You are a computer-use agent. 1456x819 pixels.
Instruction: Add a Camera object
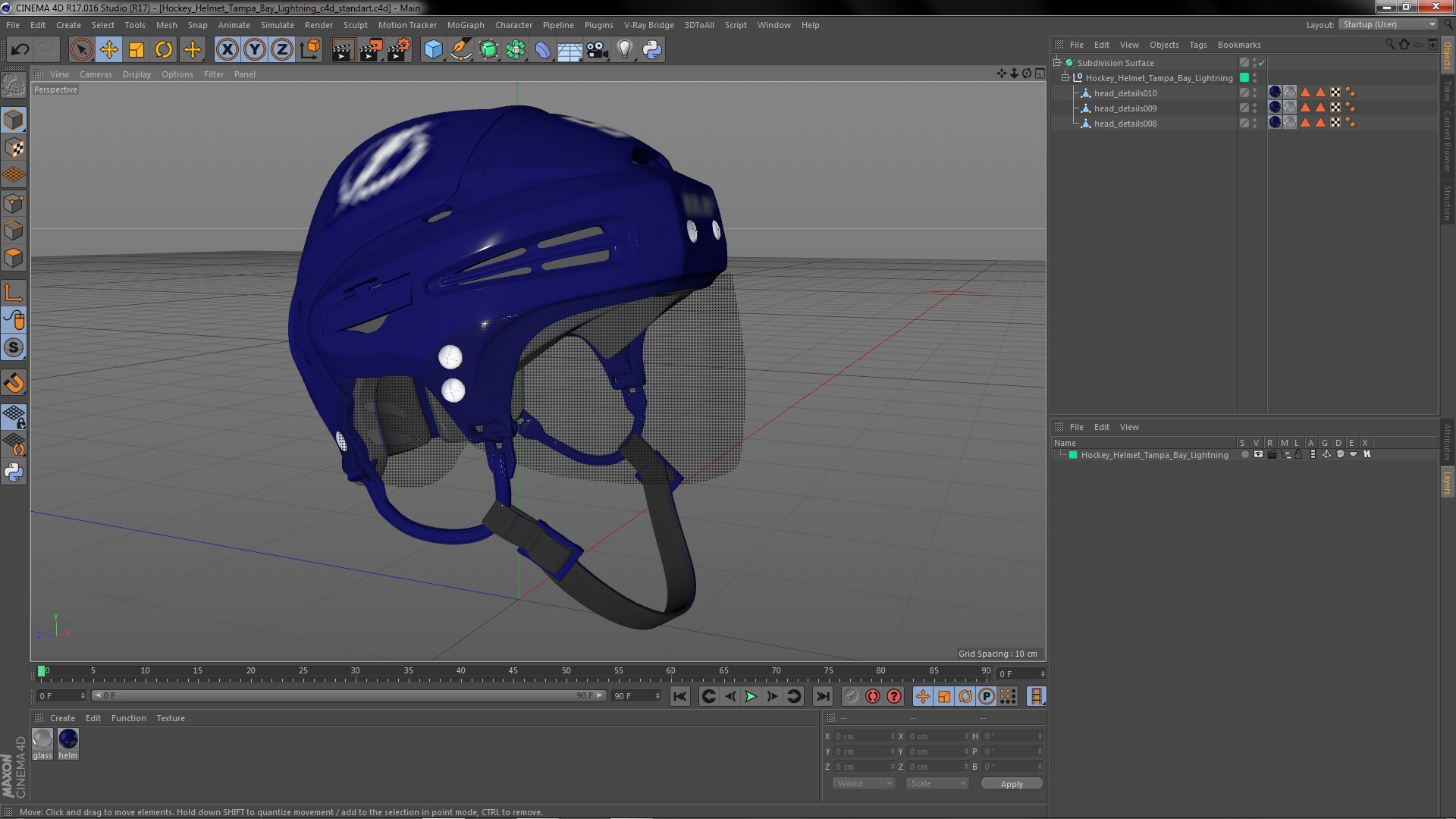597,50
